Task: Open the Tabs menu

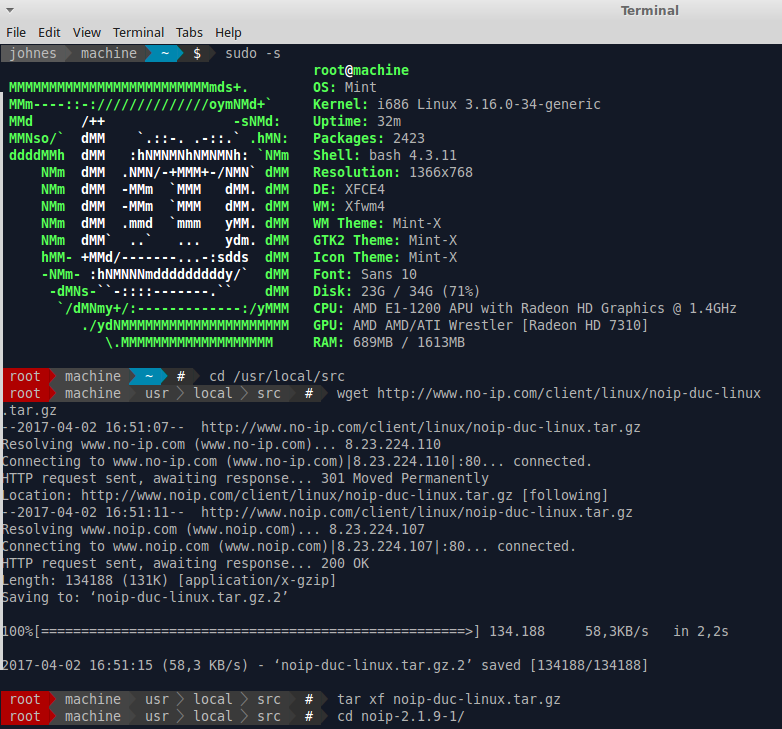Action: pyautogui.click(x=189, y=32)
